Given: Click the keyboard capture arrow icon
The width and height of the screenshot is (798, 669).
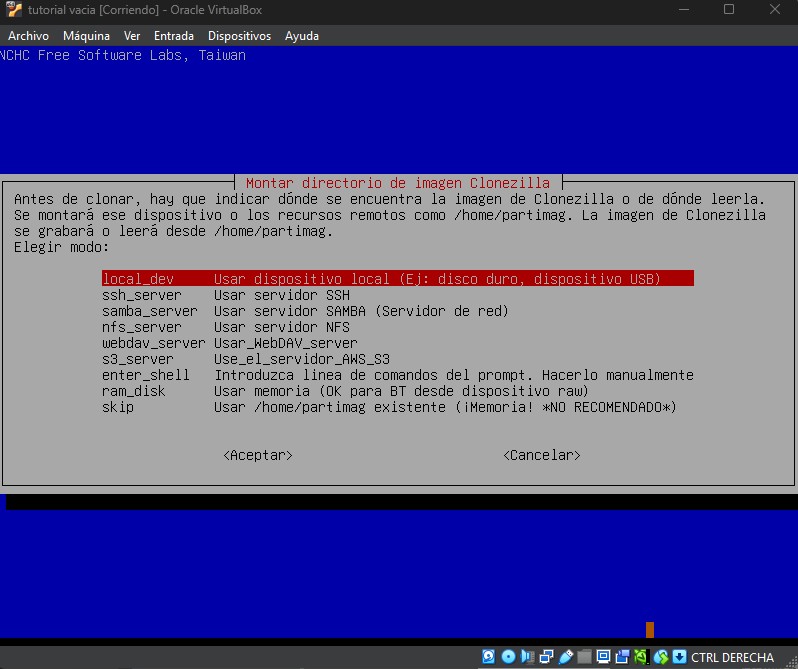Looking at the screenshot, I should pyautogui.click(x=679, y=656).
